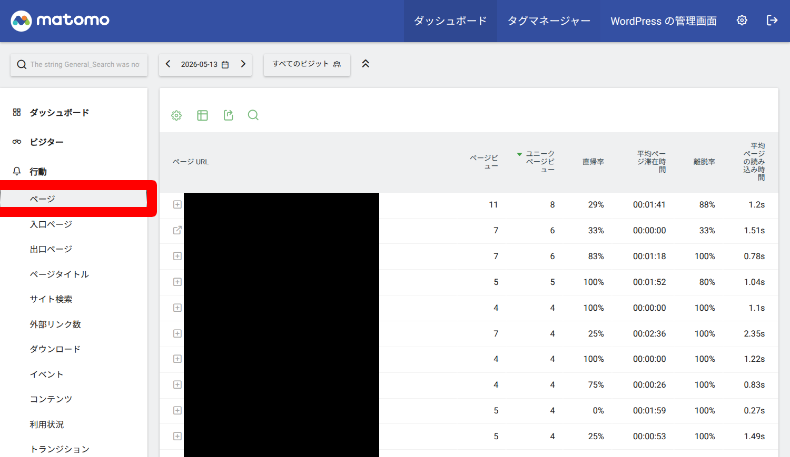790x457 pixels.
Task: Select 利用状況 in the sidebar
Action: pos(47,424)
